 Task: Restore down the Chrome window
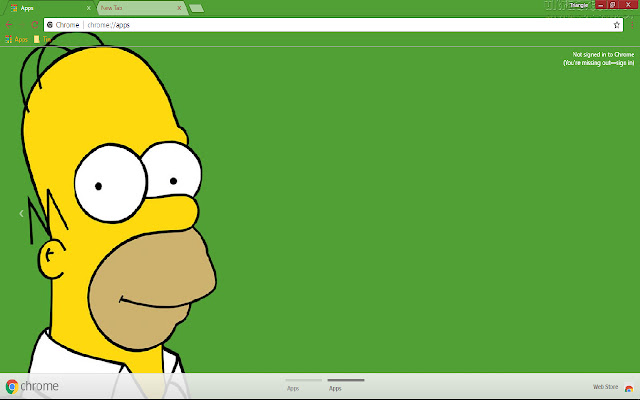pos(613,5)
